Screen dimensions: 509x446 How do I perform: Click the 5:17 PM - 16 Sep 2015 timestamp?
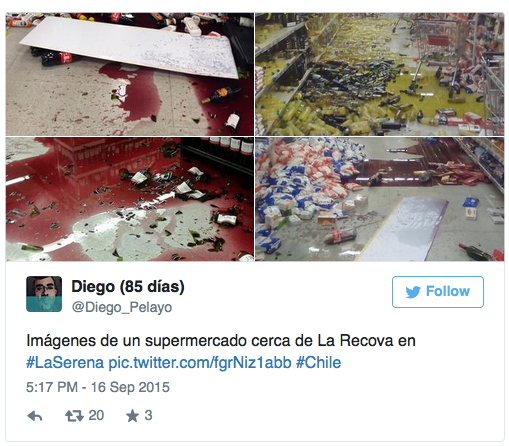(x=98, y=387)
